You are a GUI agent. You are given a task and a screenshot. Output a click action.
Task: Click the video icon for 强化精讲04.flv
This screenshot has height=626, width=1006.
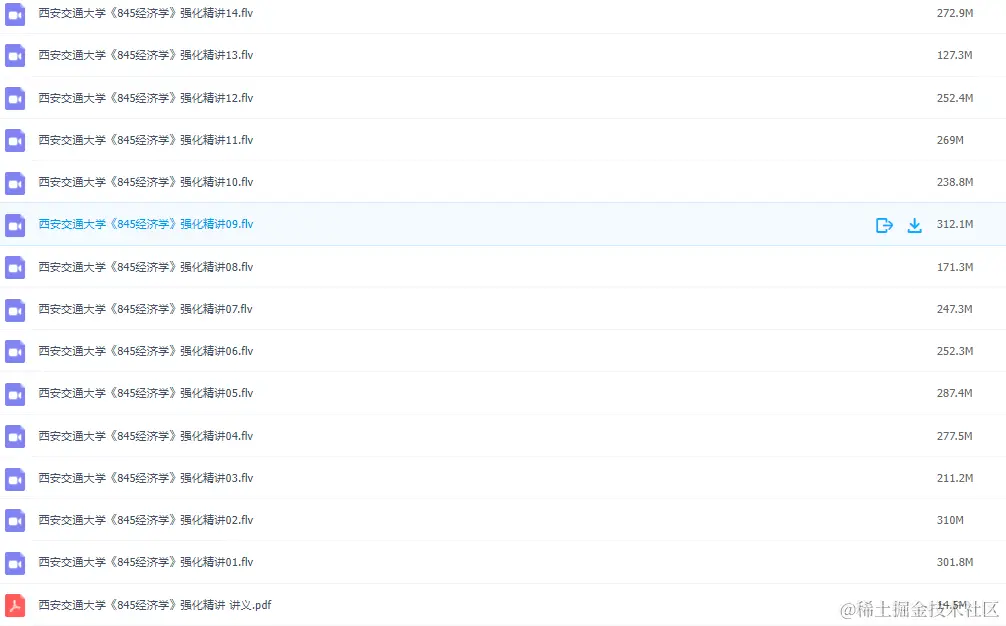15,436
